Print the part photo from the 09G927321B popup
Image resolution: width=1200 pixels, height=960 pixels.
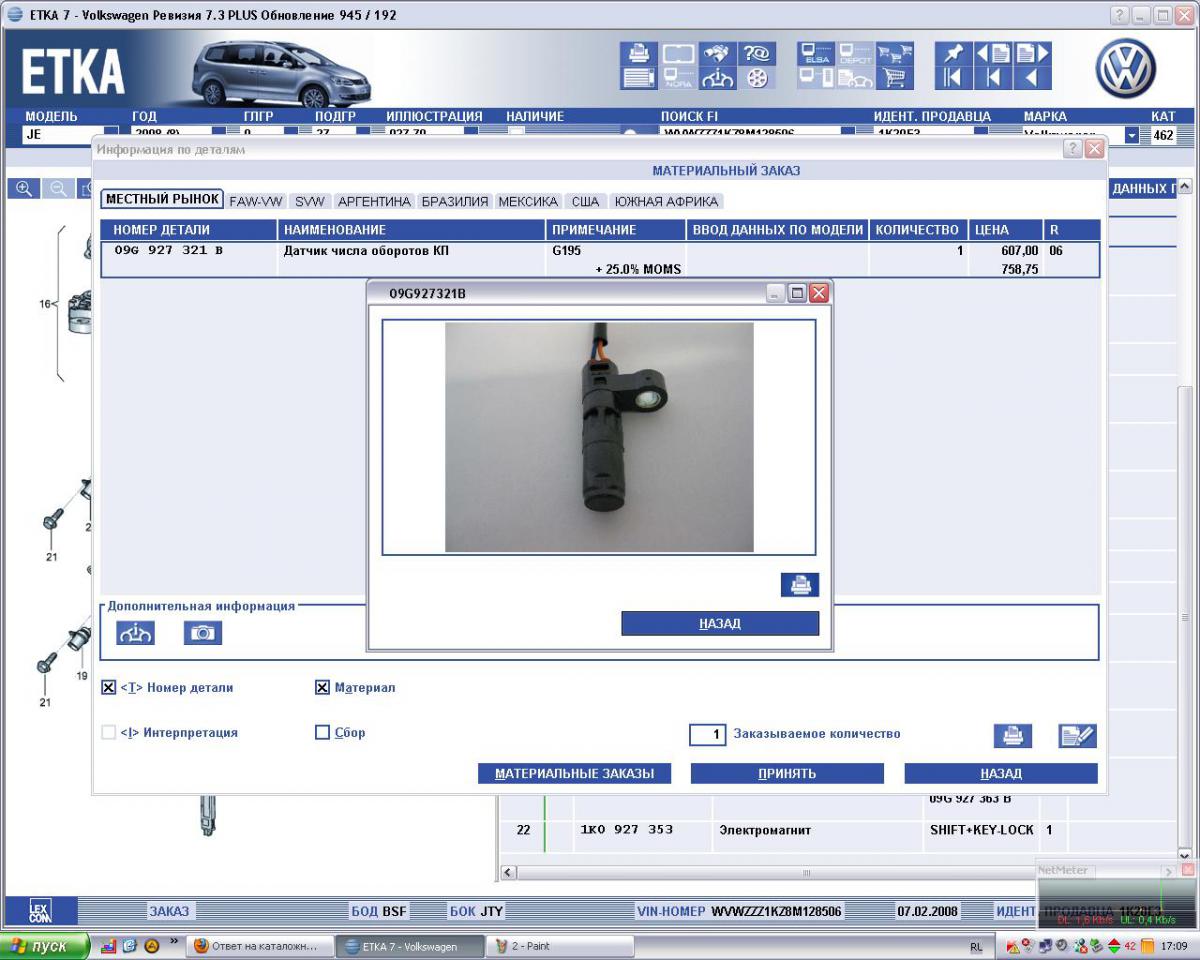(x=800, y=585)
